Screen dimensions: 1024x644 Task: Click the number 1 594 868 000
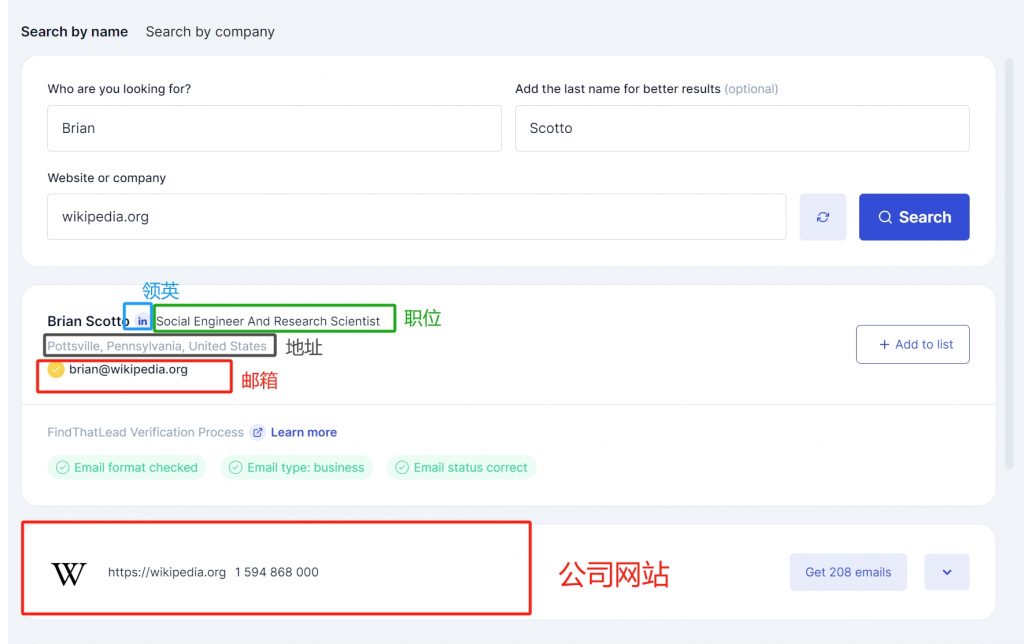[x=277, y=572]
